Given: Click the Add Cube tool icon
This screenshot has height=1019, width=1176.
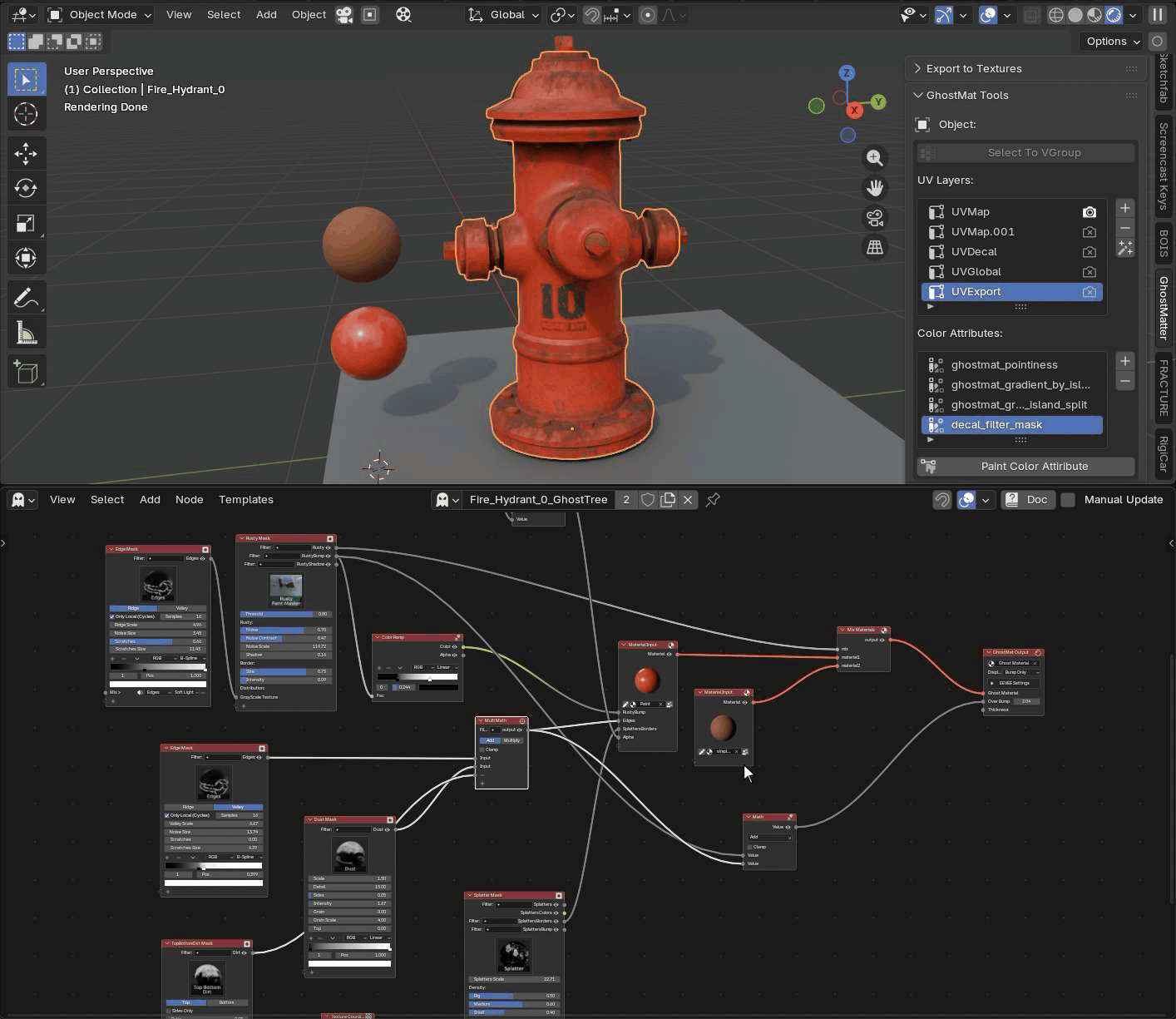Looking at the screenshot, I should [x=26, y=372].
